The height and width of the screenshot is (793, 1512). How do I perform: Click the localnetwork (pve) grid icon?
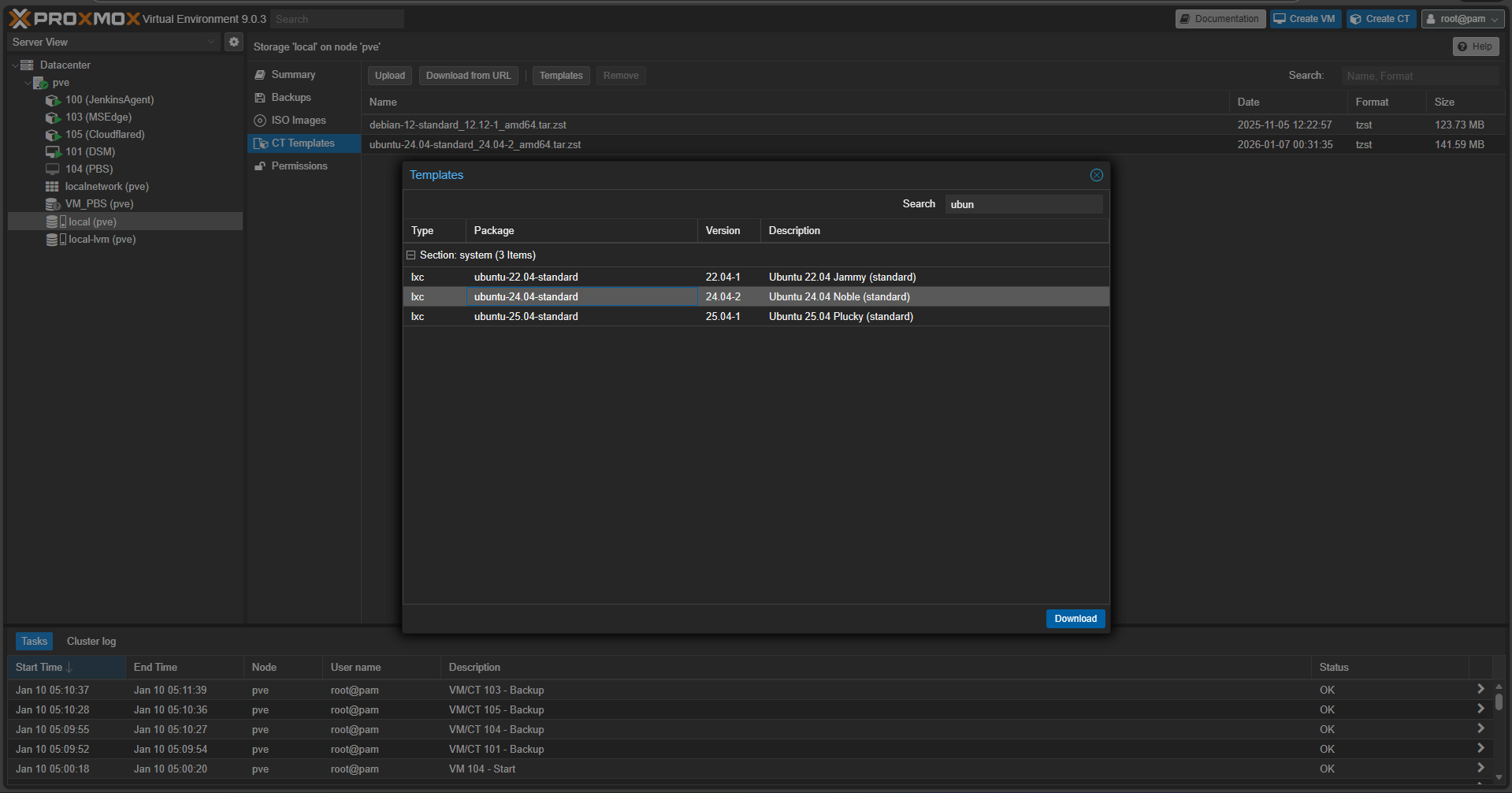[x=52, y=187]
